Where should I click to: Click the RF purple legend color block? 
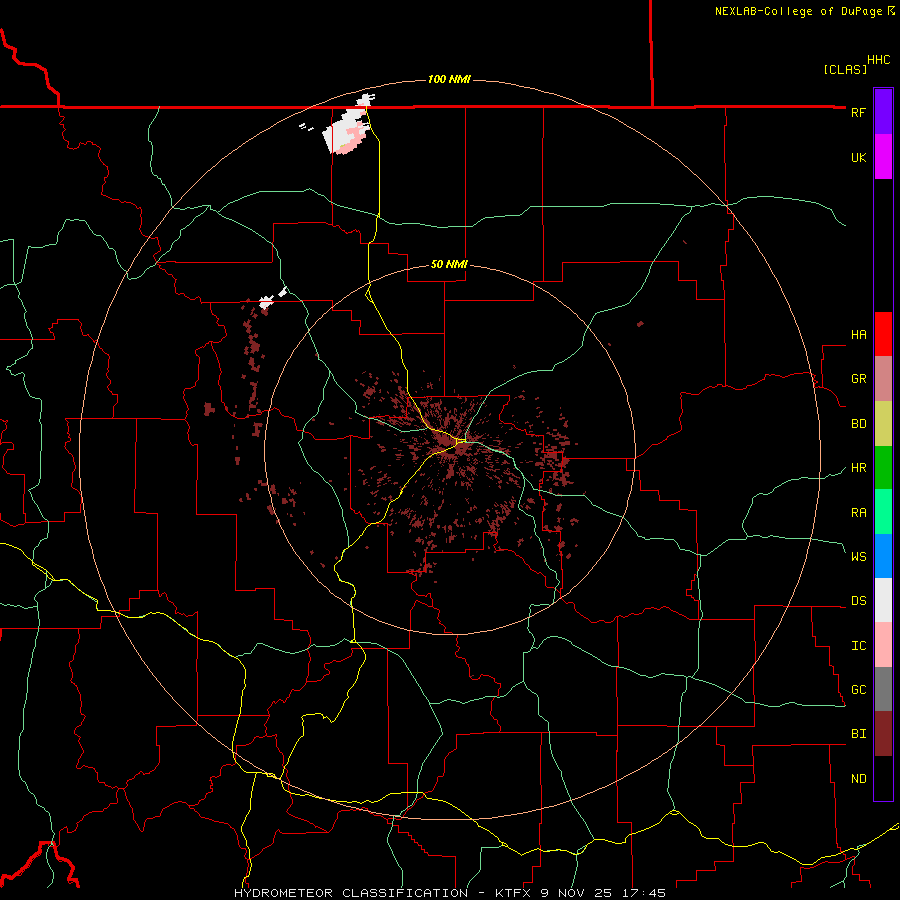click(x=883, y=112)
